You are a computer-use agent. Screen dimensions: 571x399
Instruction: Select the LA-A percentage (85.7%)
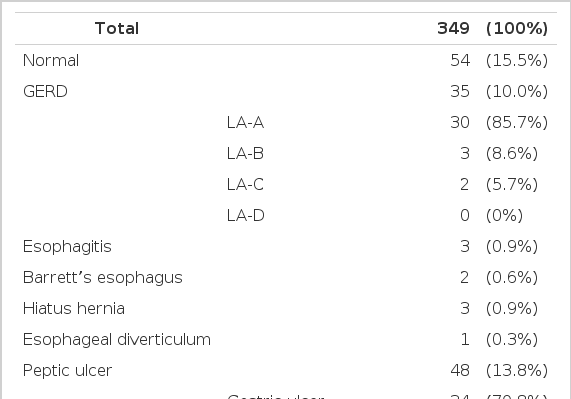coord(517,122)
